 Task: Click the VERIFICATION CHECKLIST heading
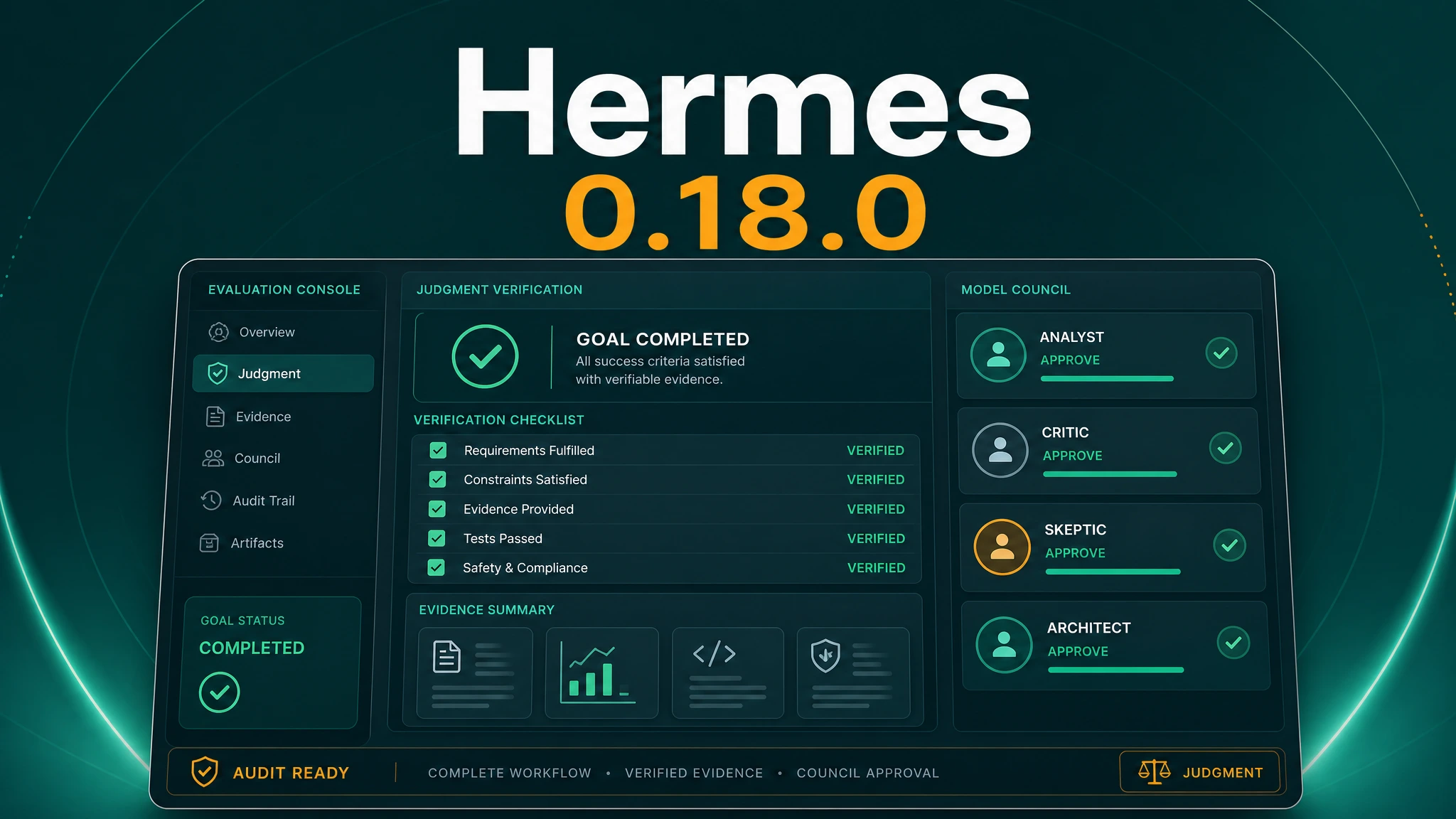pyautogui.click(x=498, y=420)
